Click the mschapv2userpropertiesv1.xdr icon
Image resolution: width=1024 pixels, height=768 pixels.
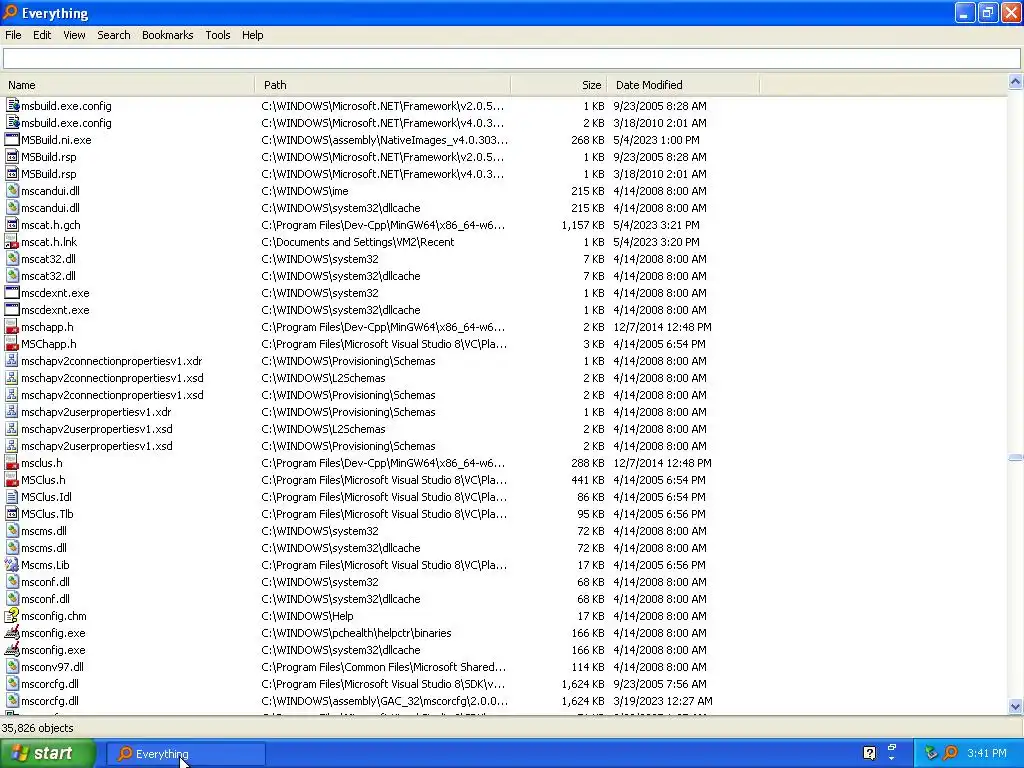(12, 411)
